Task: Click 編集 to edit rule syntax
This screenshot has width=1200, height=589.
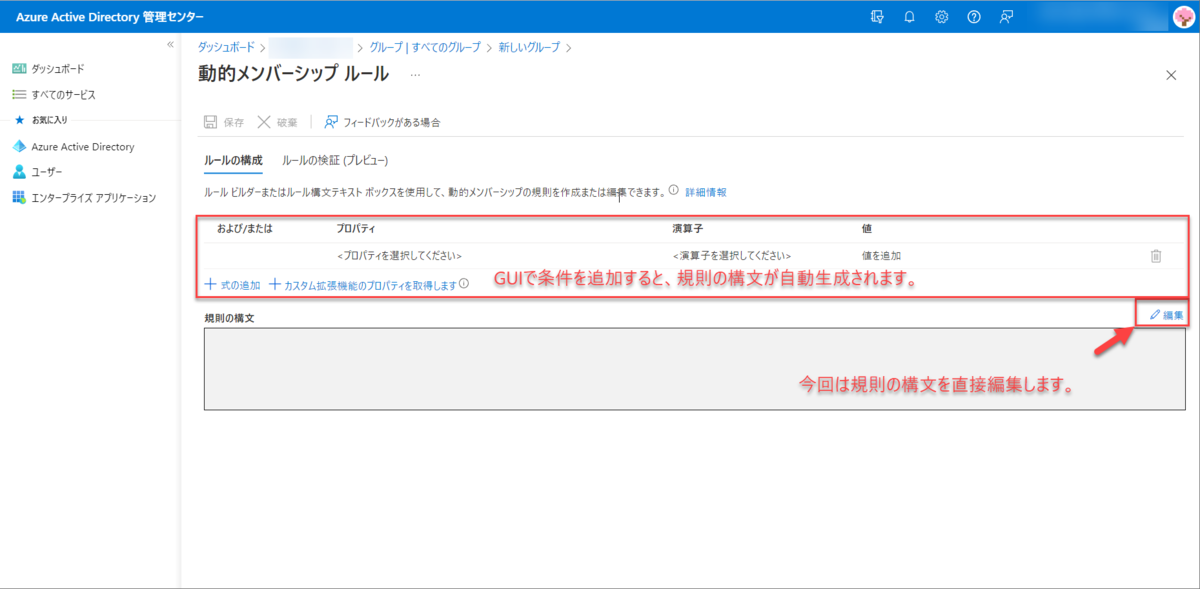Action: [1167, 315]
